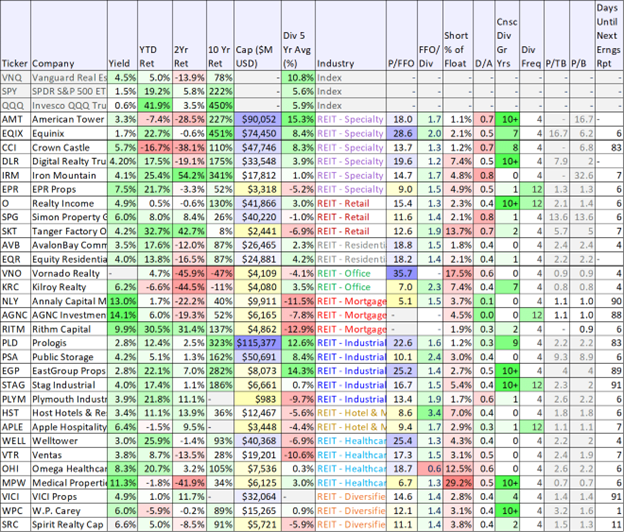This screenshot has height=532, width=624.
Task: Select the Kilroy Realty company cell
Action: [x=69, y=287]
